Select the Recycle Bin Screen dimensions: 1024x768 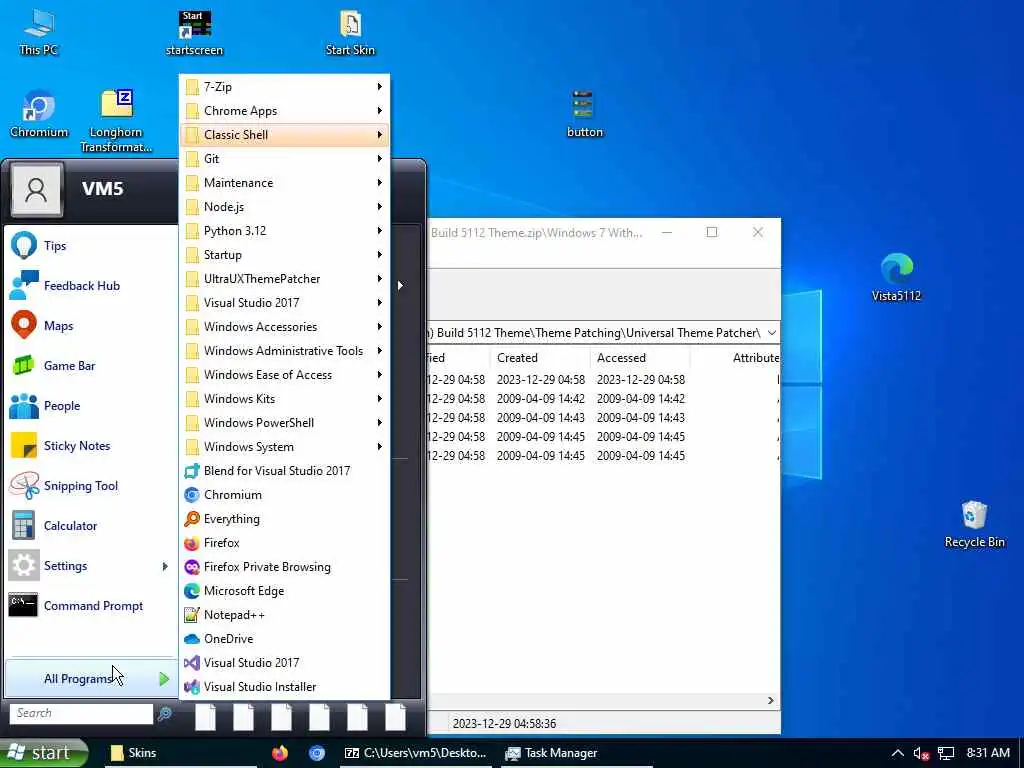pyautogui.click(x=974, y=524)
